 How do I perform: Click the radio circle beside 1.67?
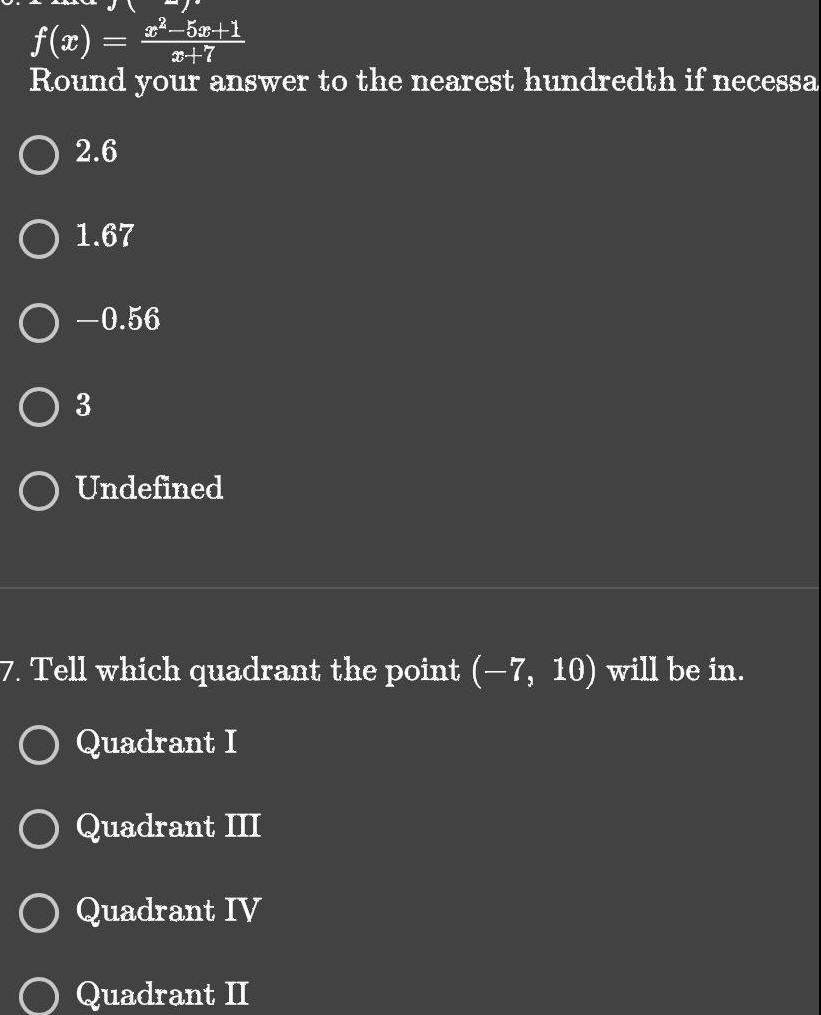pyautogui.click(x=39, y=238)
